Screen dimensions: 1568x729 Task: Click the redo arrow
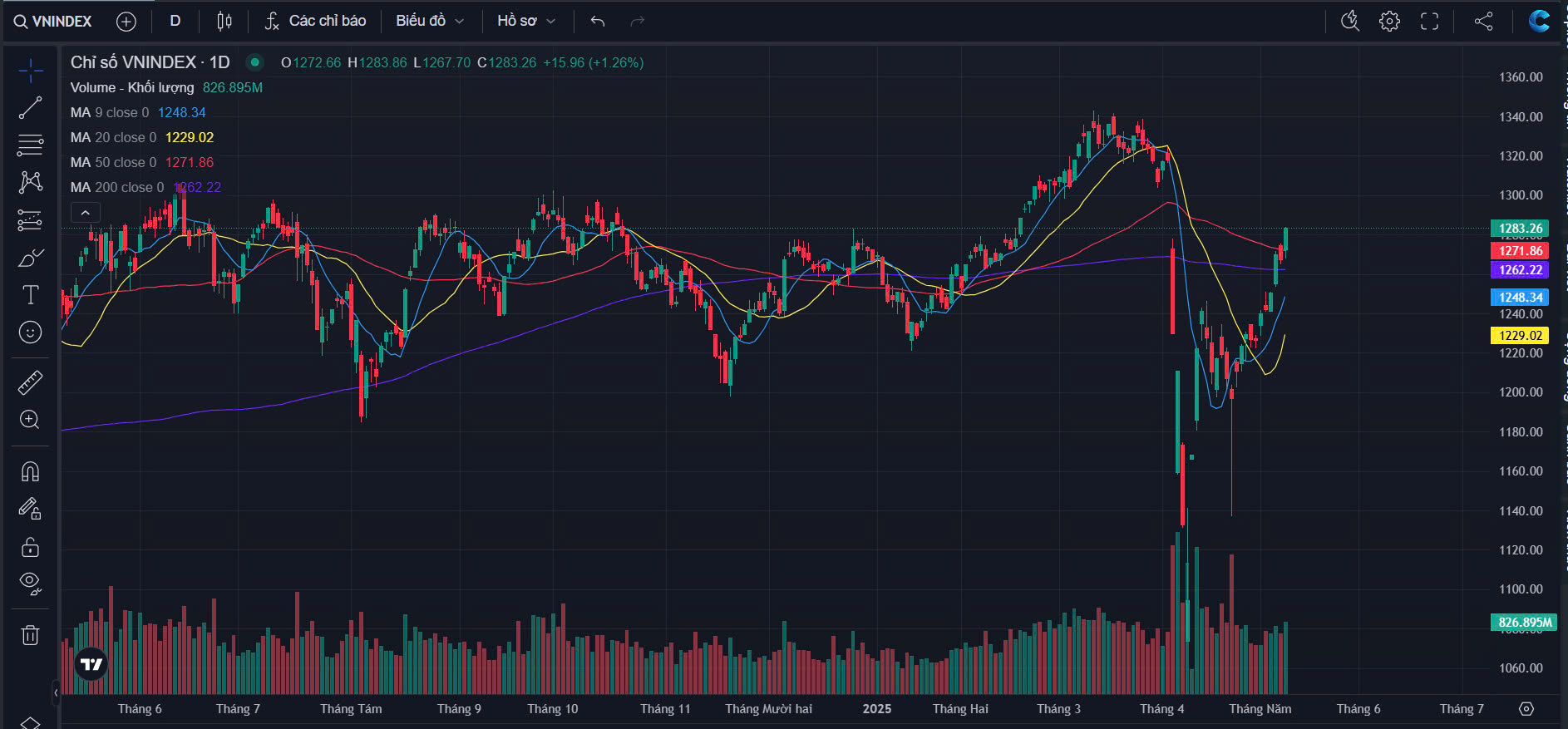(x=638, y=21)
